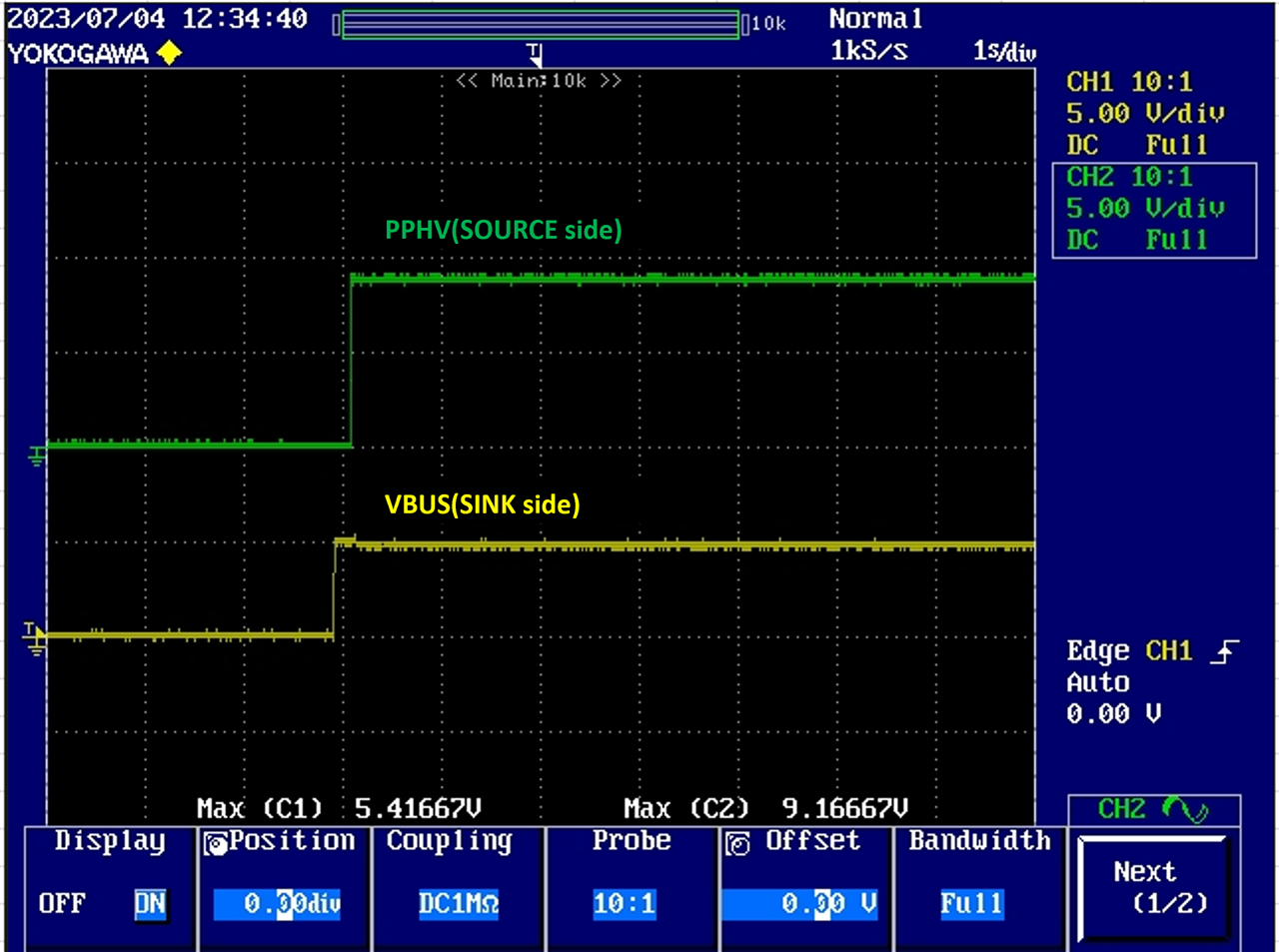Set Display to OFF
This screenshot has width=1279, height=952.
62,904
